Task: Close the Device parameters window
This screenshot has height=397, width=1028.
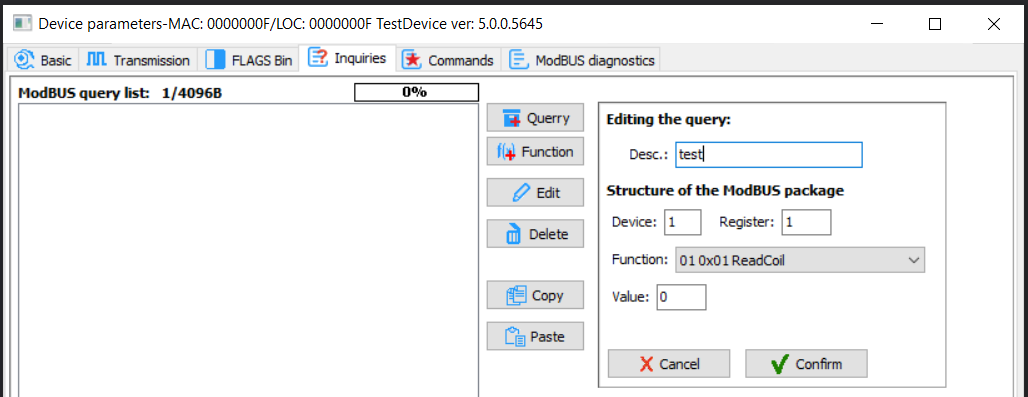Action: 993,24
